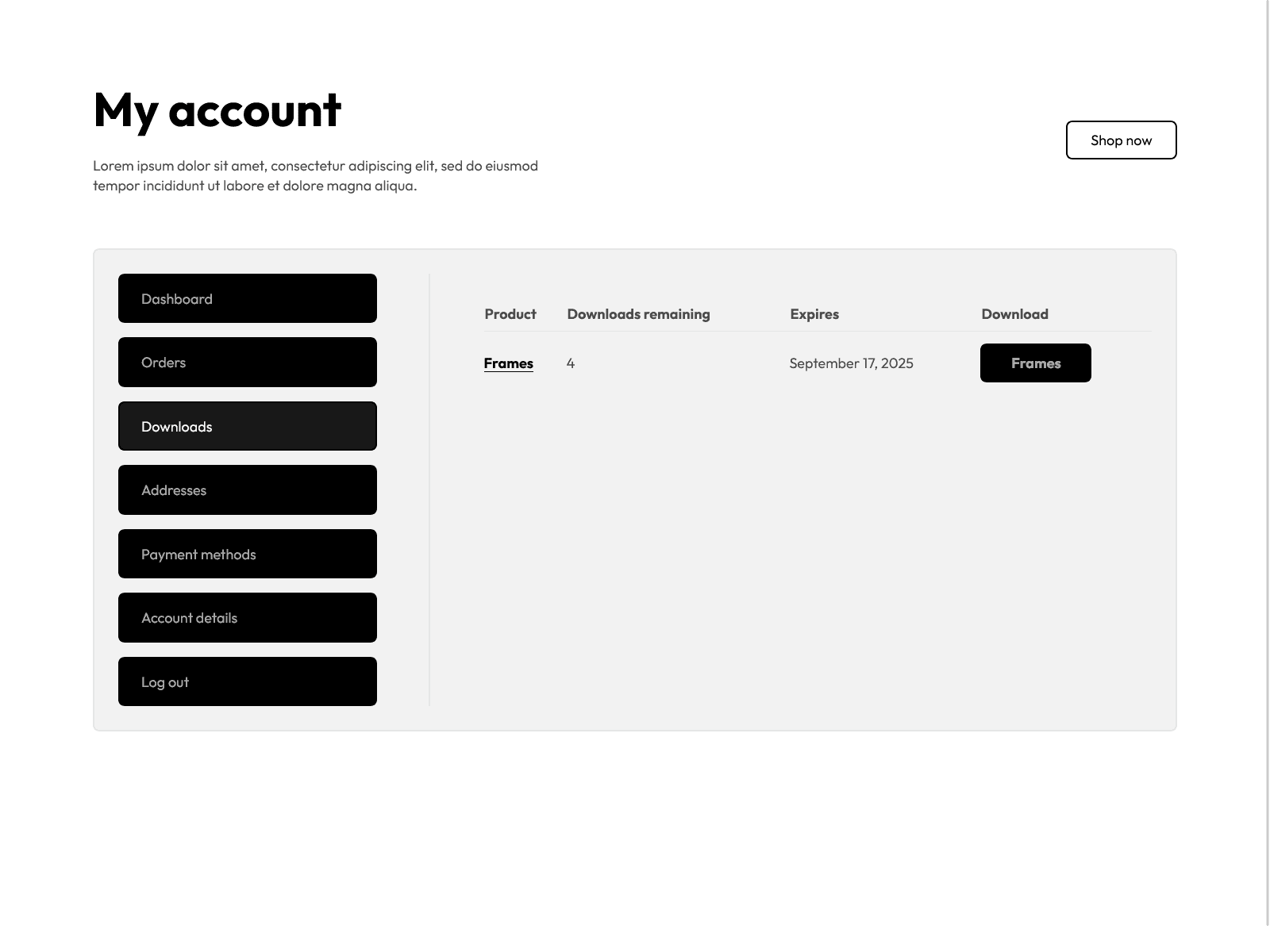
Task: Click the page's vertical scrollbar
Action: pyautogui.click(x=1268, y=463)
